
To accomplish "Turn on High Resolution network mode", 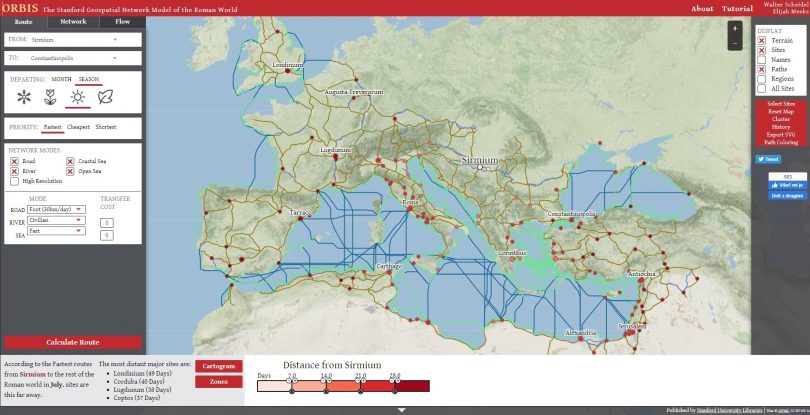I will click(14, 181).
